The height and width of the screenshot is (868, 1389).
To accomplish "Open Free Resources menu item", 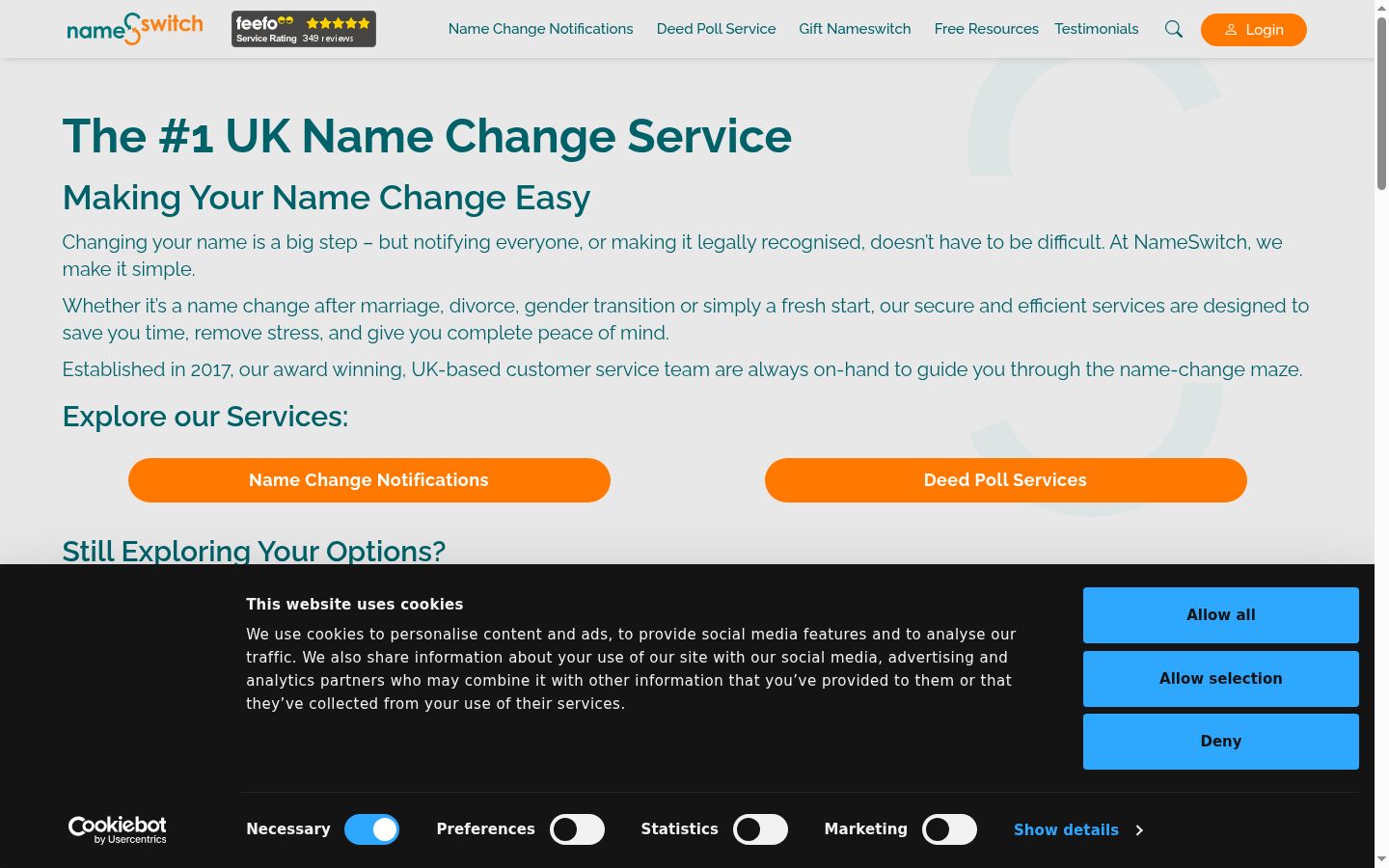I will click(x=986, y=29).
